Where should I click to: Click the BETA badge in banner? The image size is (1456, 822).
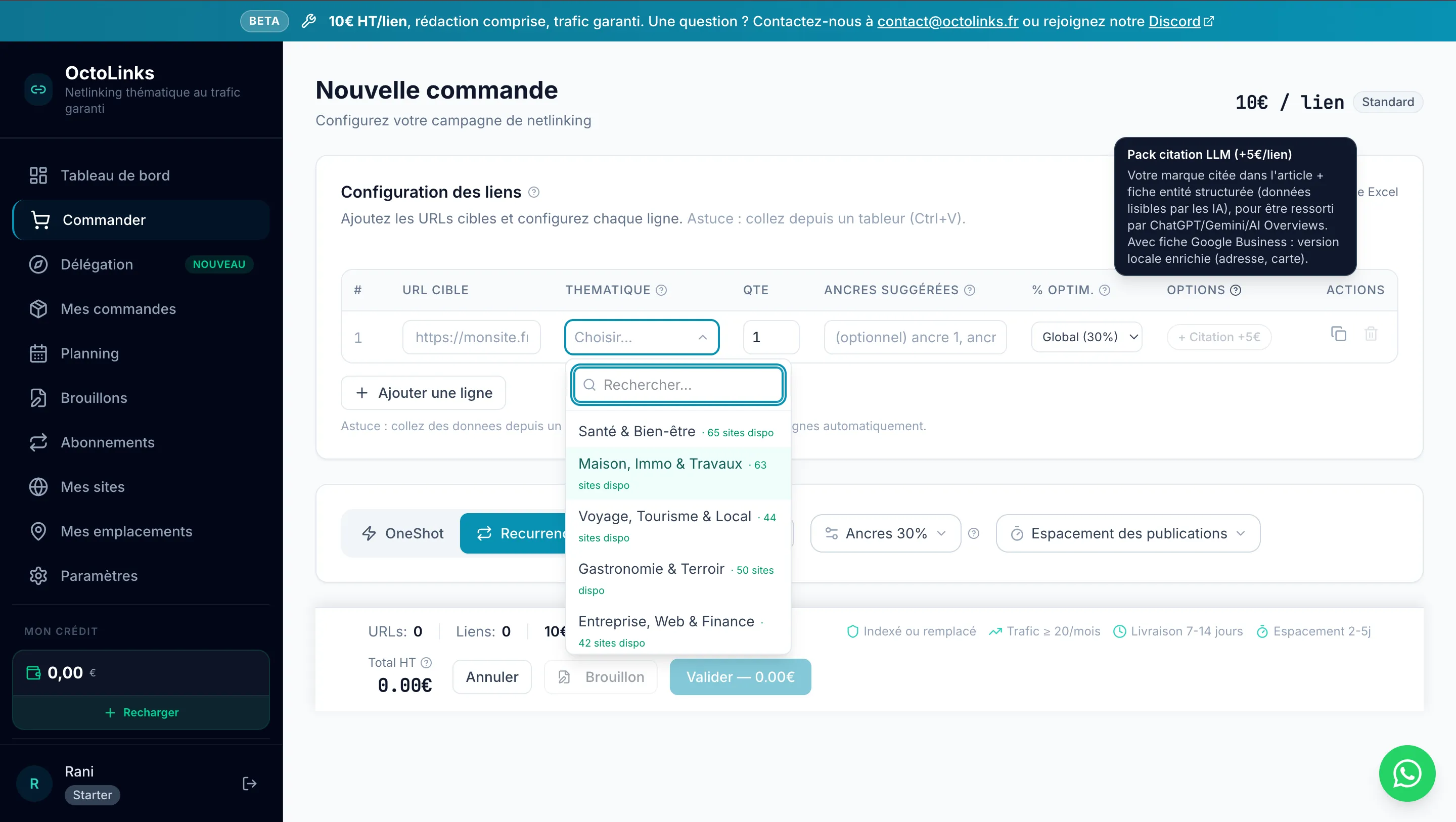(x=264, y=21)
